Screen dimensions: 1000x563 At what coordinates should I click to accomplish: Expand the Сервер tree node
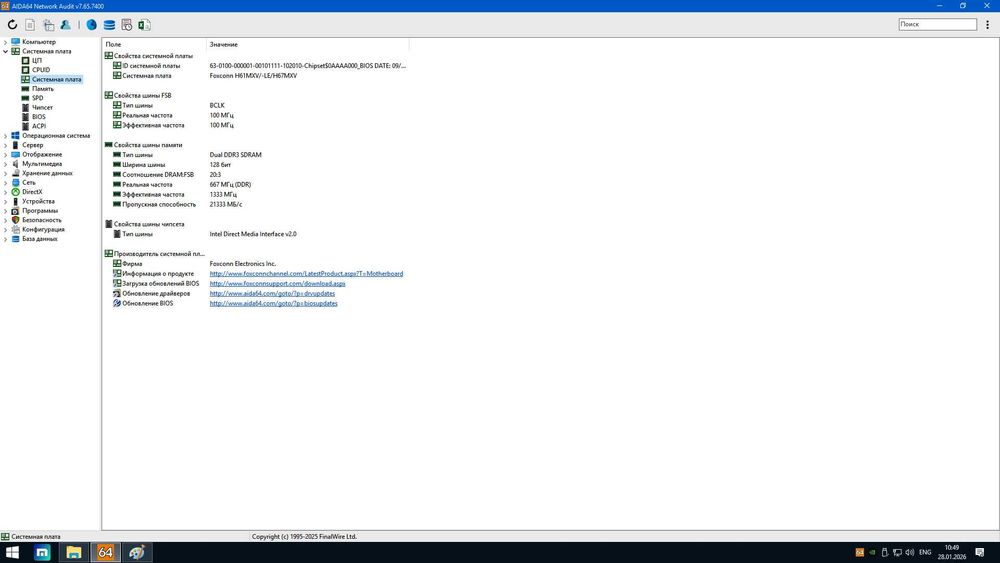point(6,145)
